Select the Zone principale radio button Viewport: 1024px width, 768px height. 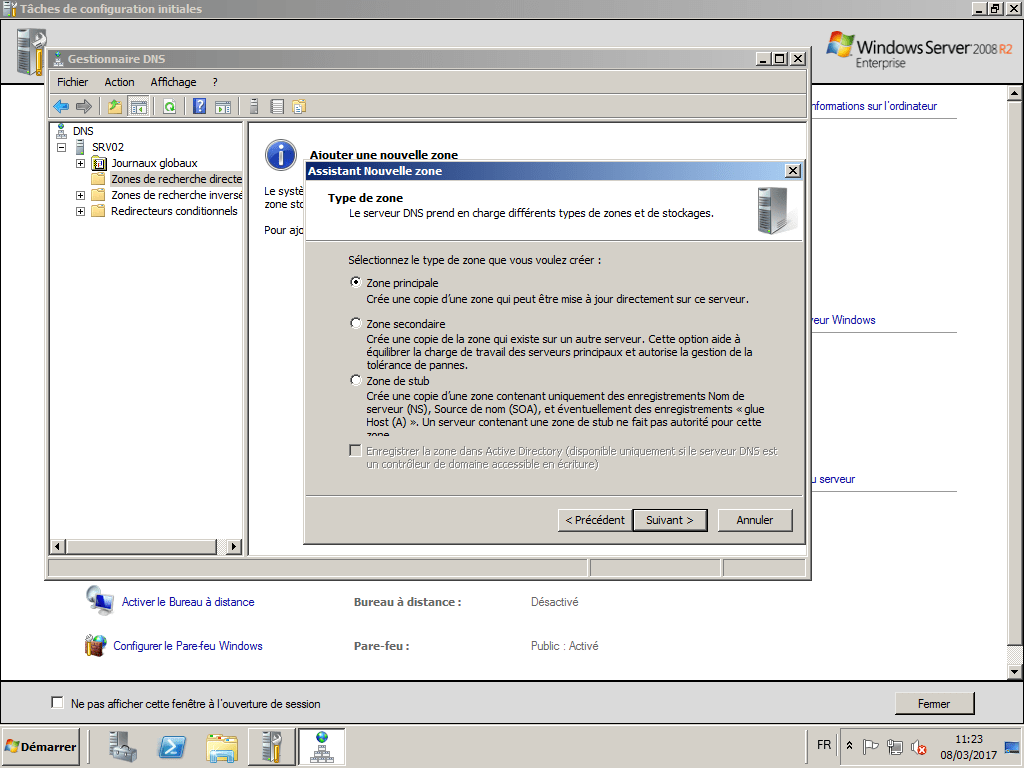[x=356, y=281]
